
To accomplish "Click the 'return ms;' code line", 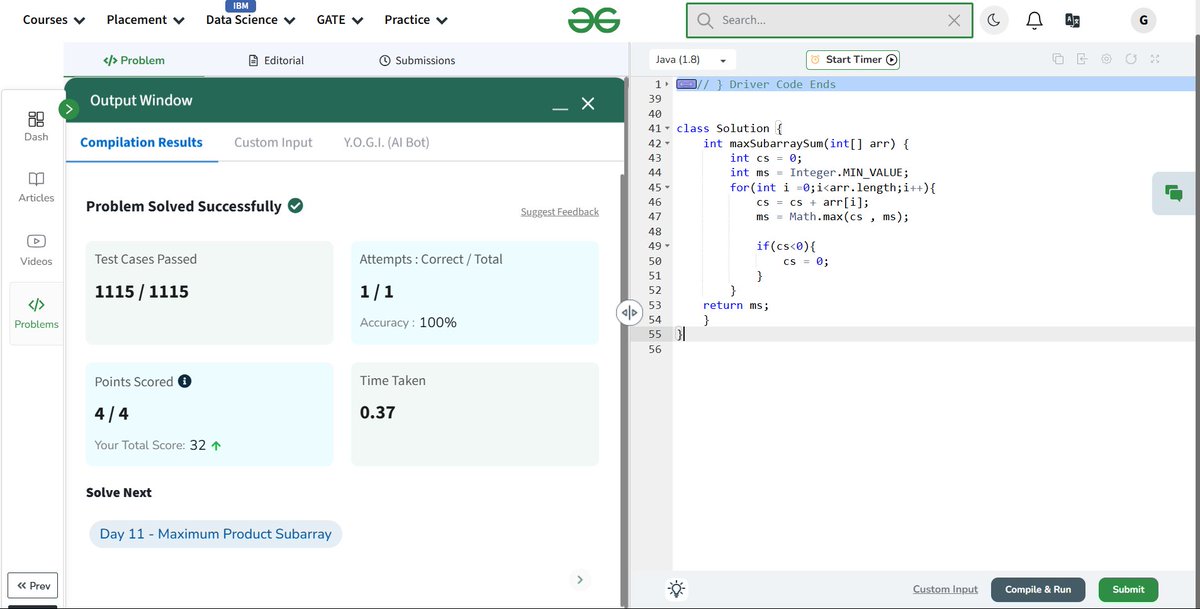I will point(736,305).
